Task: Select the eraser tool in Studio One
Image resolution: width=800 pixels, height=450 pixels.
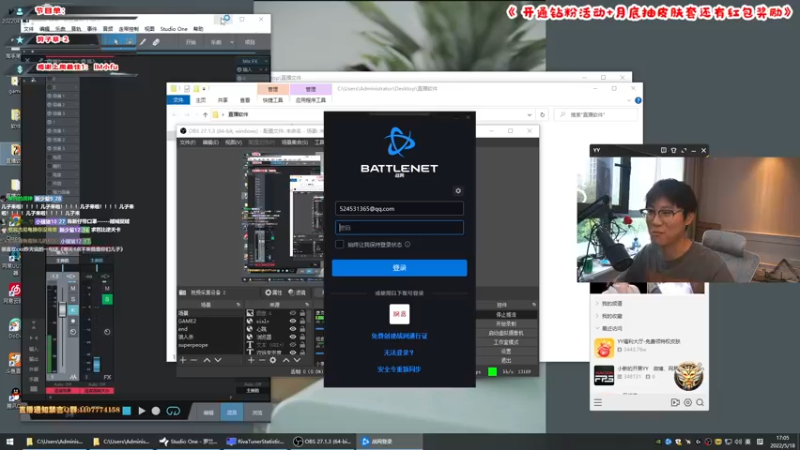Action: tap(156, 42)
